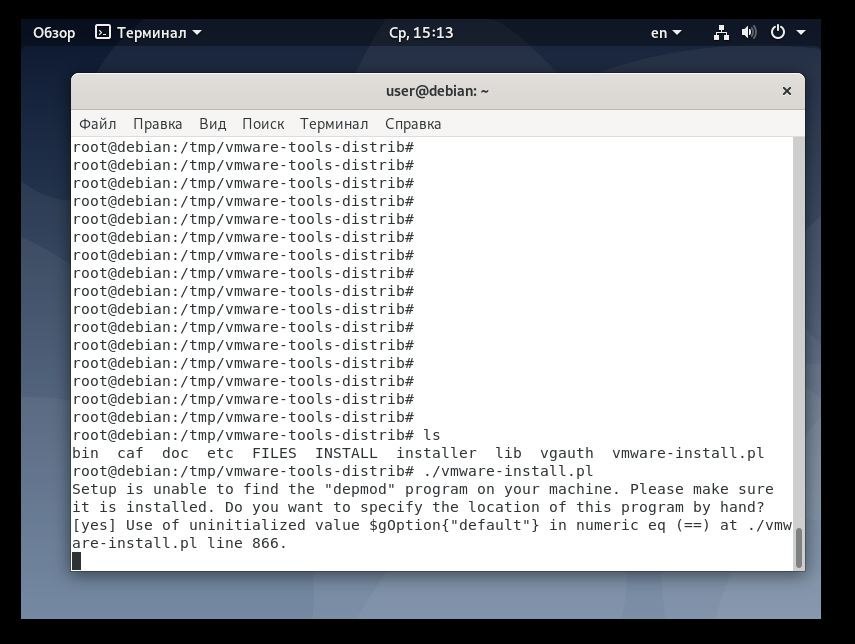The height and width of the screenshot is (644, 855).
Task: Click the volume speaker icon
Action: click(749, 33)
